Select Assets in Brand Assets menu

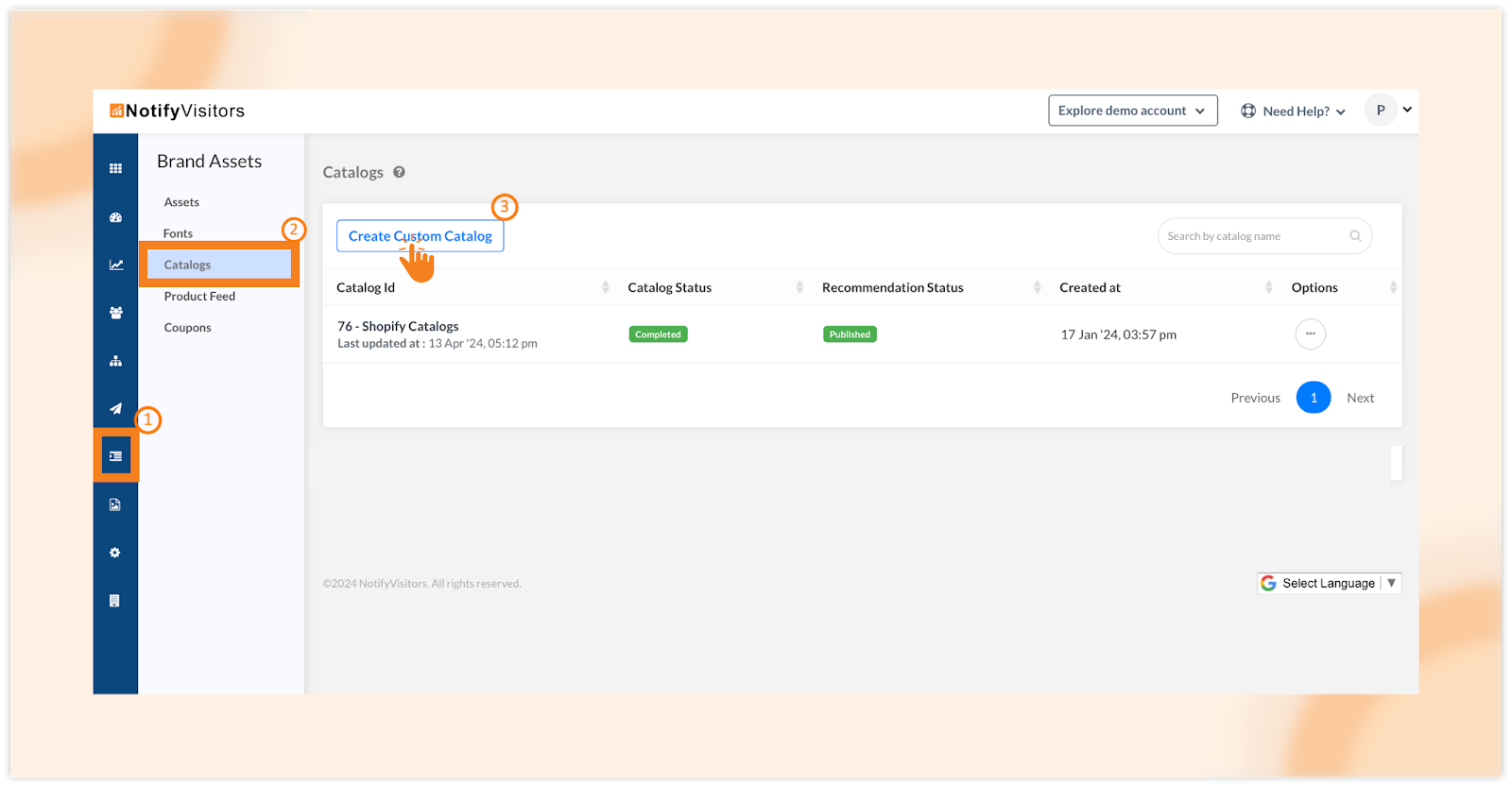(181, 202)
